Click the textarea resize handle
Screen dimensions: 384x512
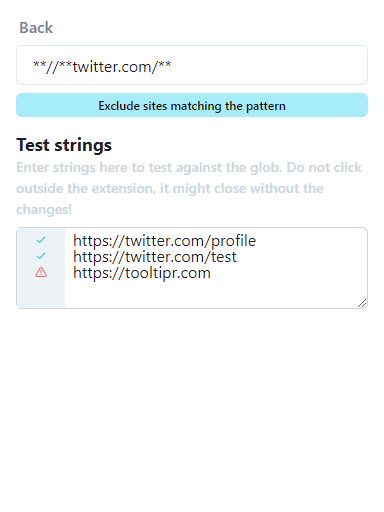[x=362, y=303]
